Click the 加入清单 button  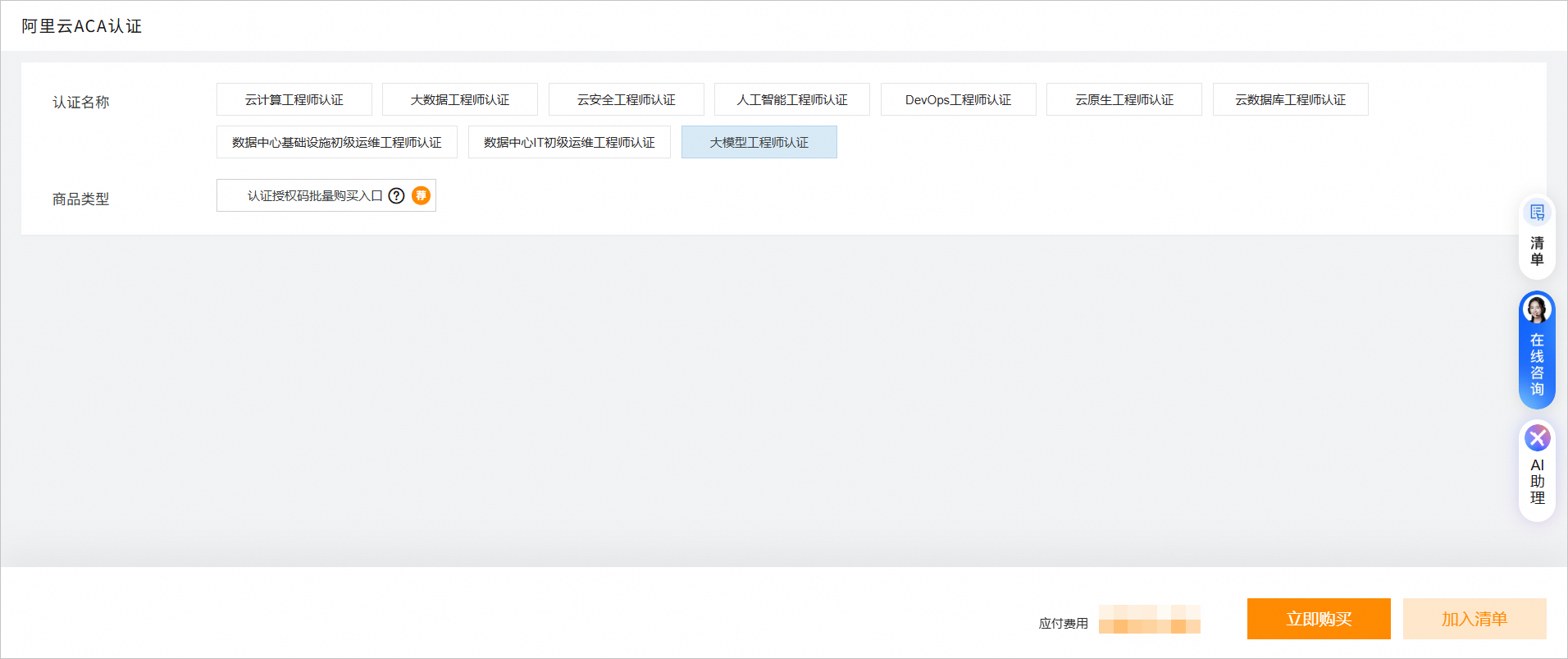point(1475,619)
